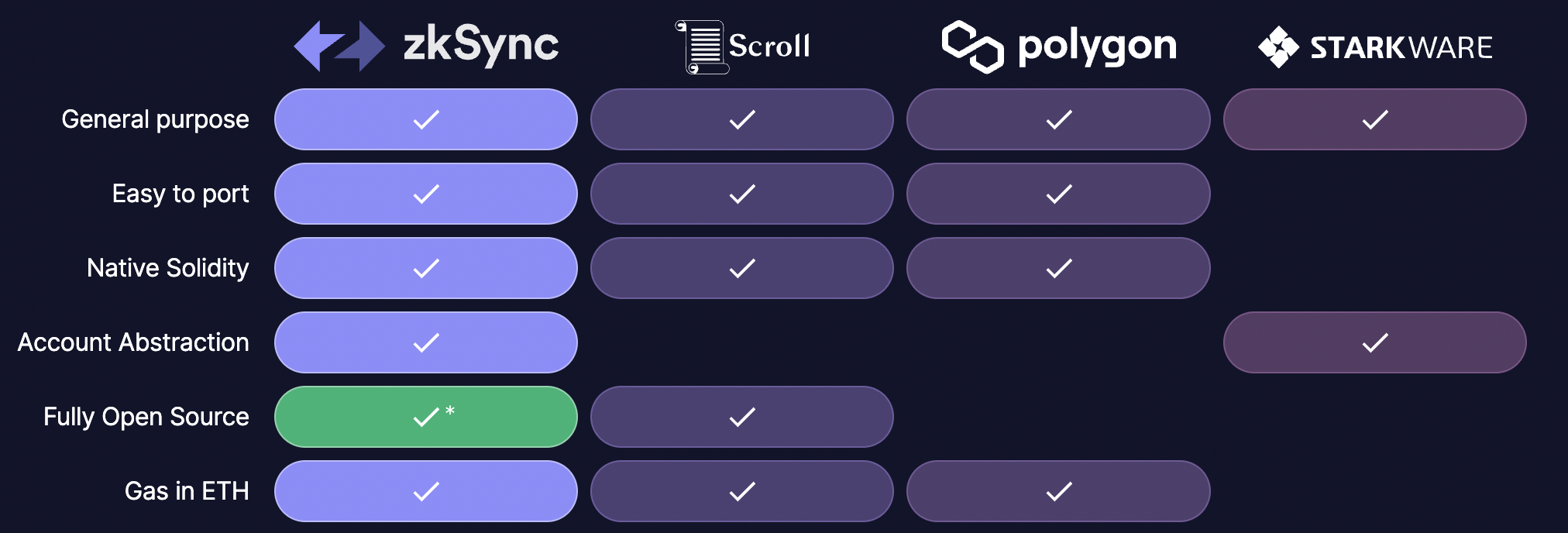Click Scroll's Fully Open Source checkmark
This screenshot has height=533, width=1568.
(741, 417)
